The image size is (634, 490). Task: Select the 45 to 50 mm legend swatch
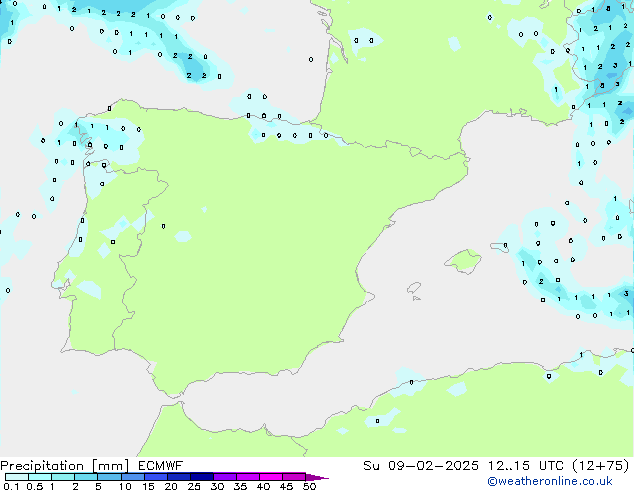tap(294, 477)
